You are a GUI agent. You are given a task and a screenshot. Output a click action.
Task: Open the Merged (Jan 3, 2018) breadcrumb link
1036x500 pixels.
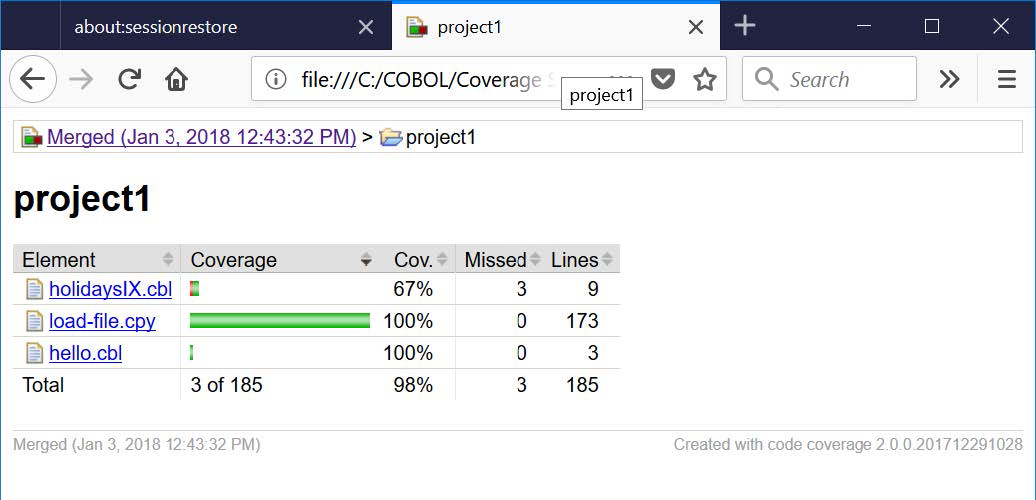coord(202,137)
